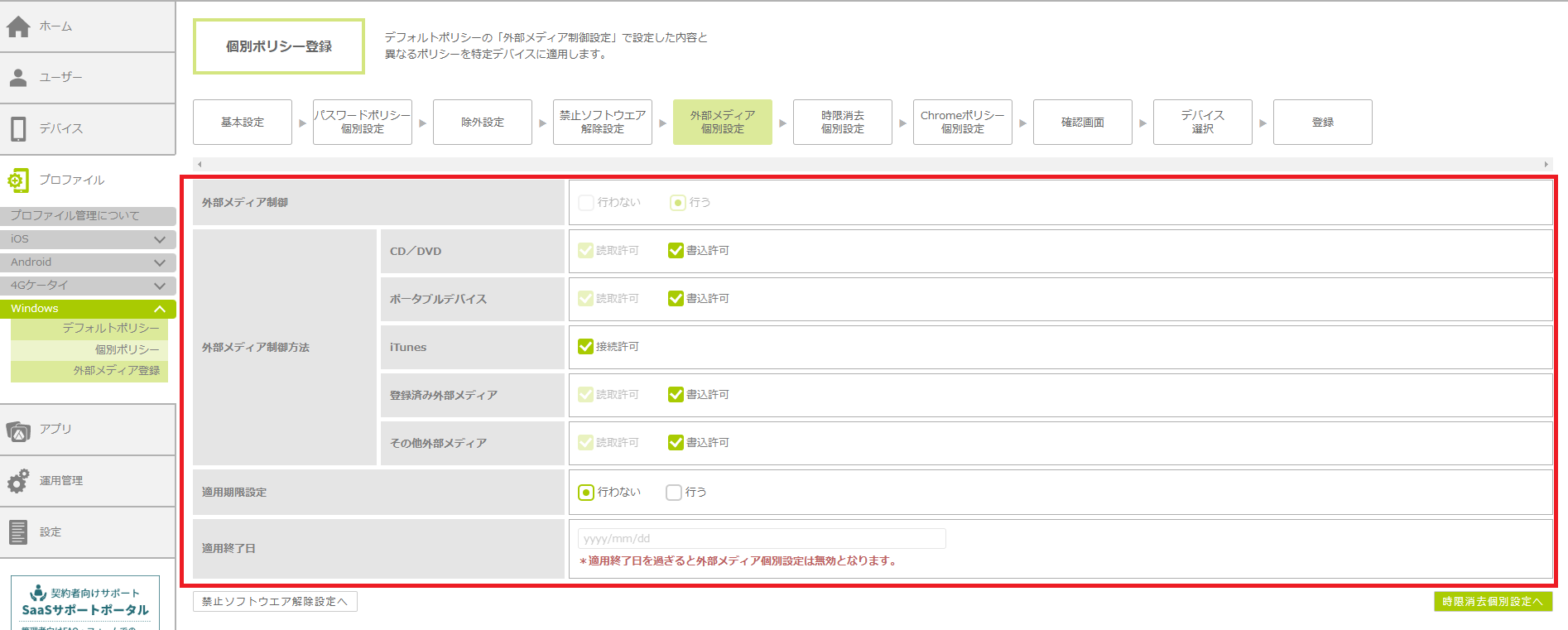Uncheck portable device write permission checkbox
The image size is (1568, 630).
click(x=676, y=299)
